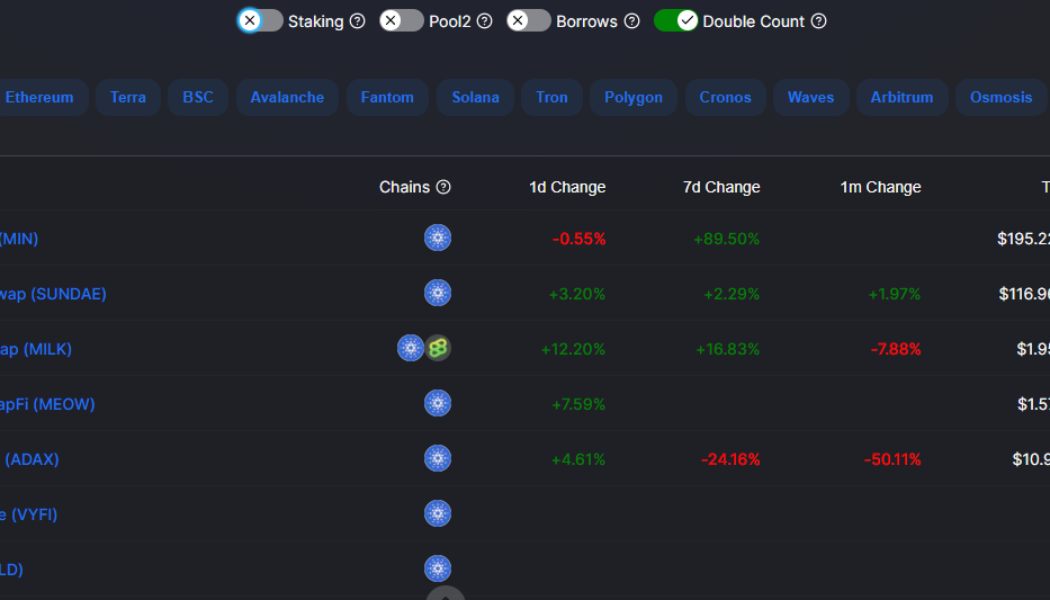
Task: Click the Cardano chain icon in SUNDAE row
Action: 438,293
